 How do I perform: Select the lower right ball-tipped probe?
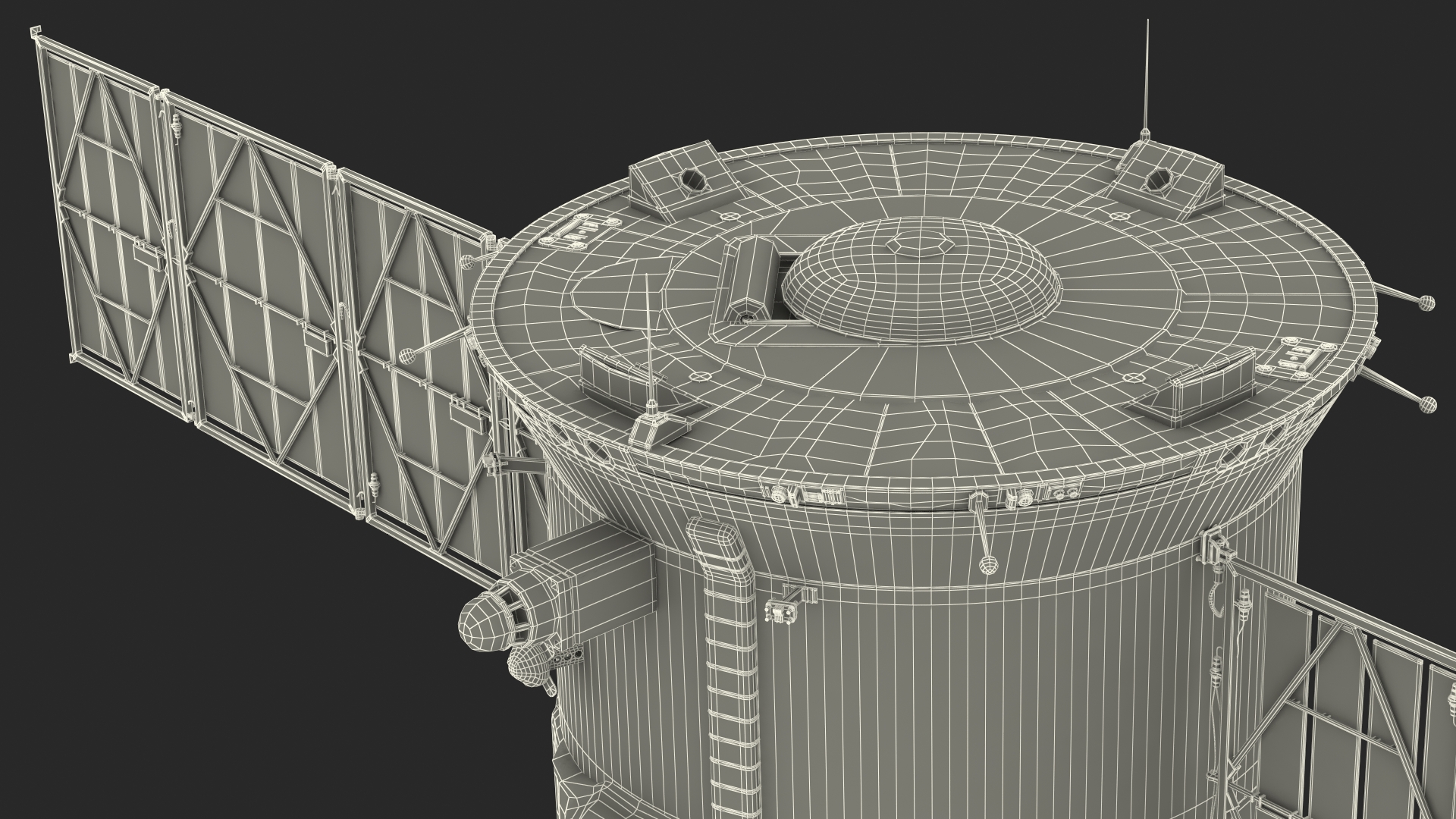coord(1426,404)
